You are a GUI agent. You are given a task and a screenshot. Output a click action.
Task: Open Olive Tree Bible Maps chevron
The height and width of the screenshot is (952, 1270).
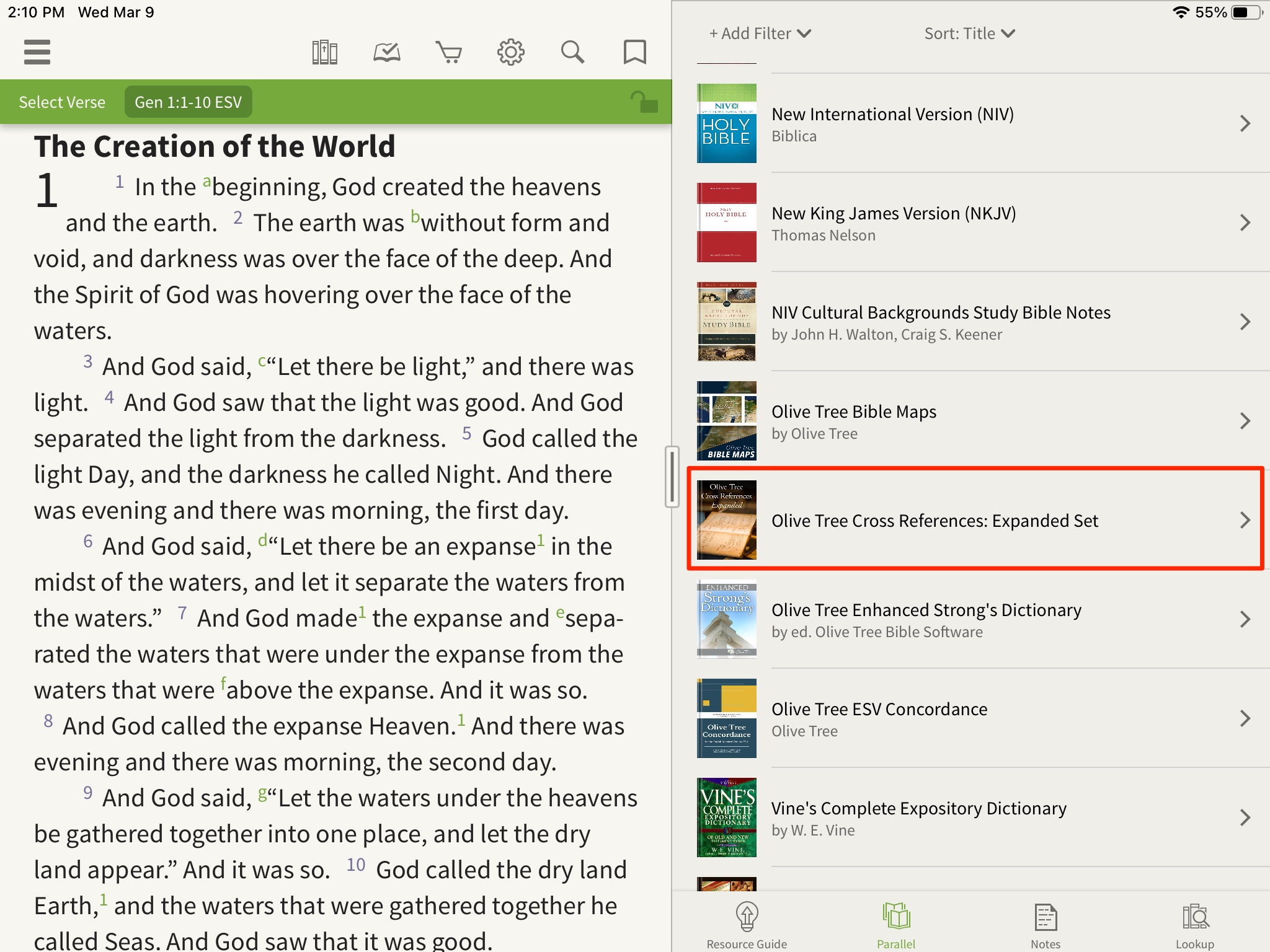coord(1245,421)
